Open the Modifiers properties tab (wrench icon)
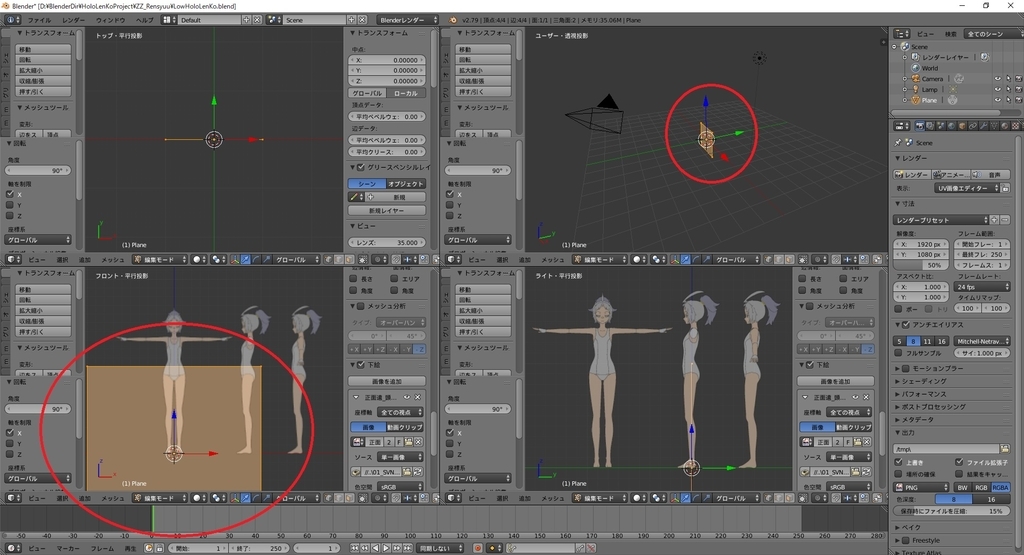1024x555 pixels. tap(983, 125)
